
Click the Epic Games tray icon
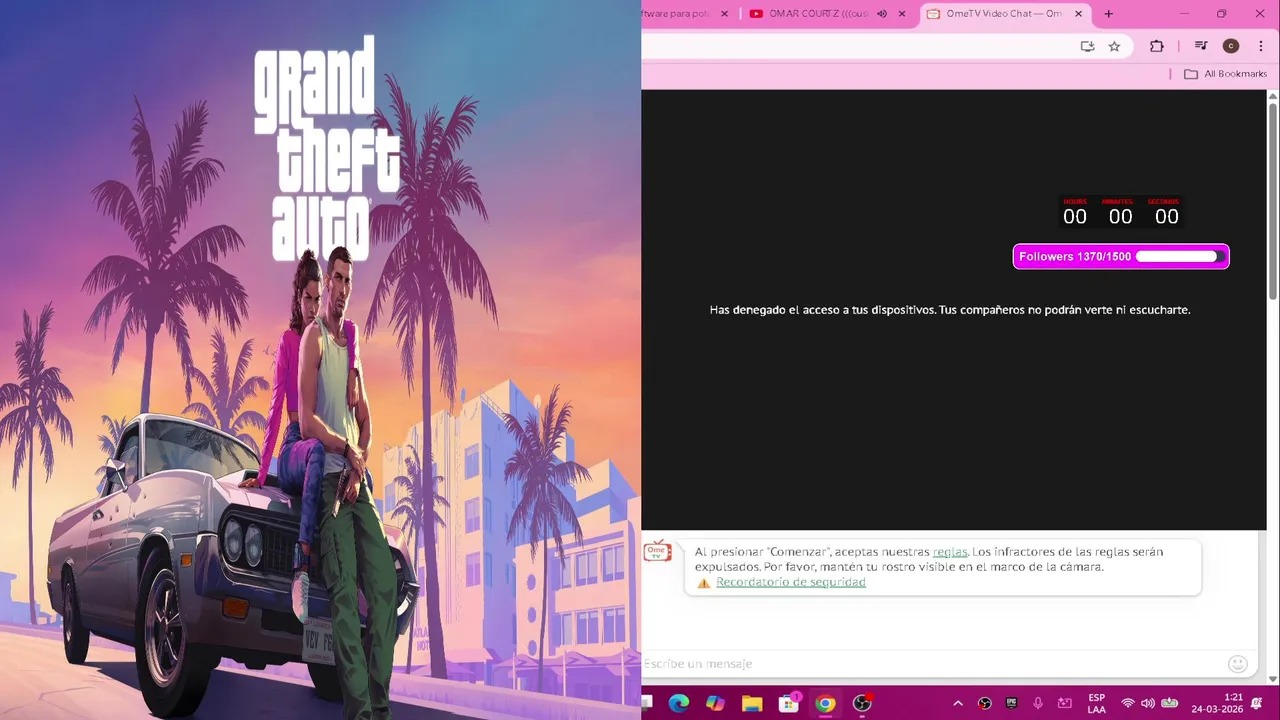pyautogui.click(x=1011, y=703)
